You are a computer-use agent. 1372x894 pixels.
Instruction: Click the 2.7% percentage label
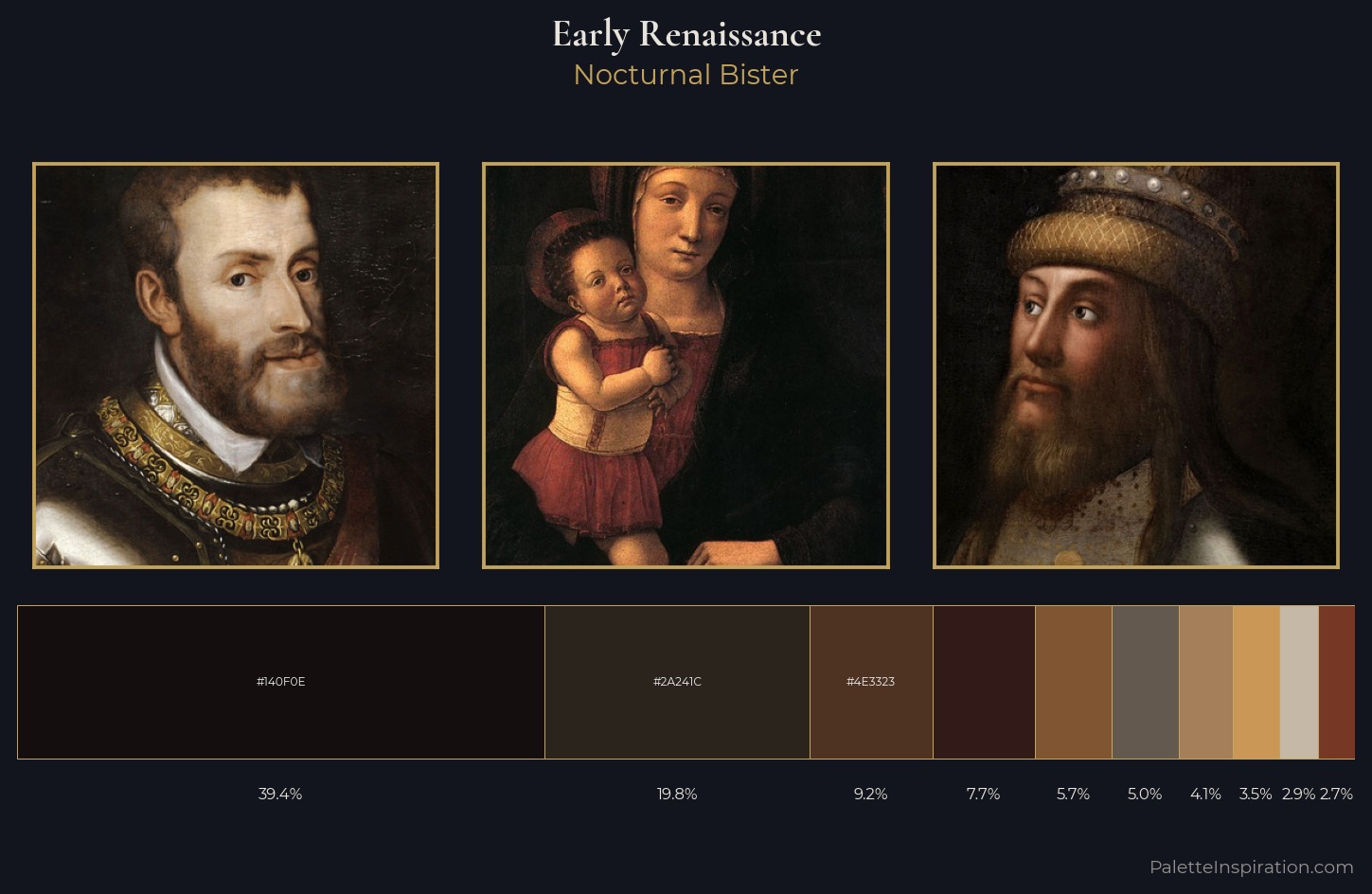1336,794
